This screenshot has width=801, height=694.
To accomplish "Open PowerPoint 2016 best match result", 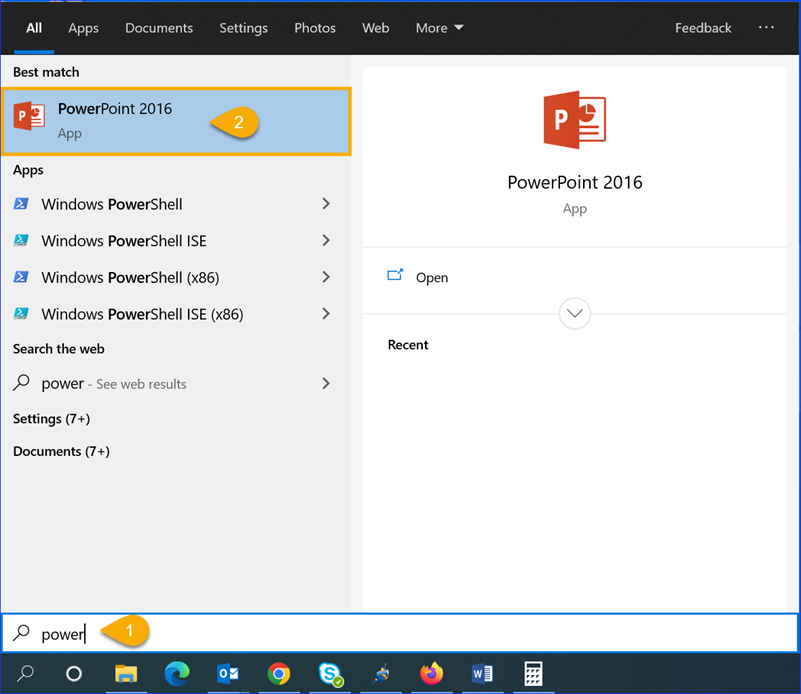I will coord(176,122).
